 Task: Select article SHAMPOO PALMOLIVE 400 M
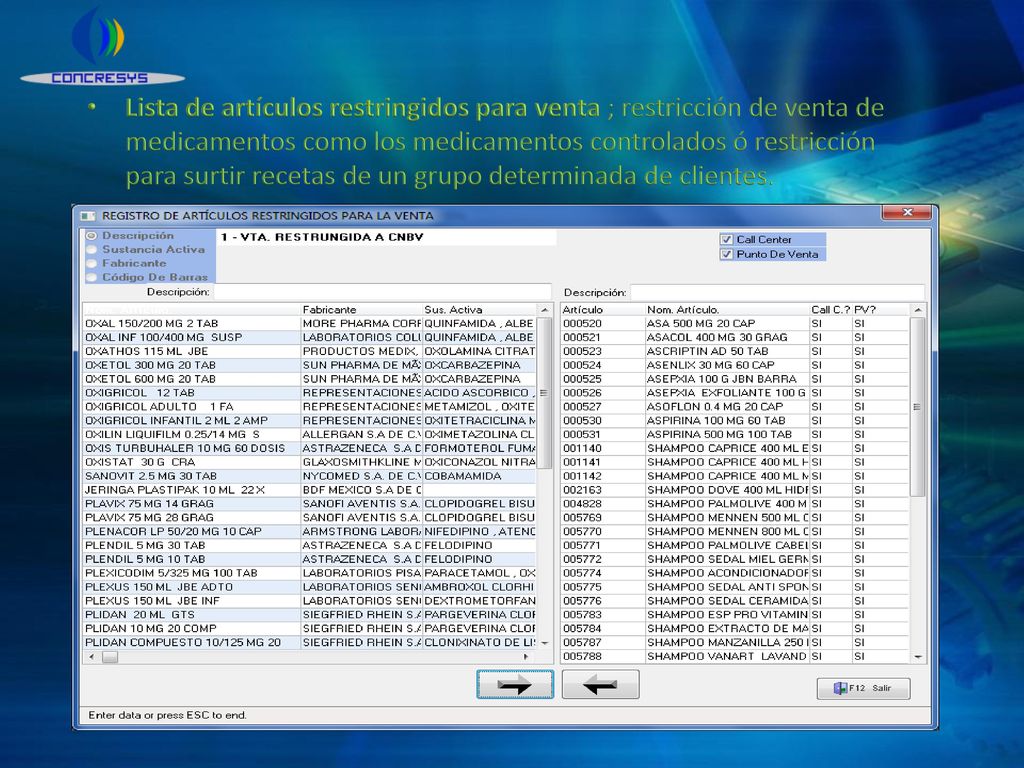tap(735, 504)
